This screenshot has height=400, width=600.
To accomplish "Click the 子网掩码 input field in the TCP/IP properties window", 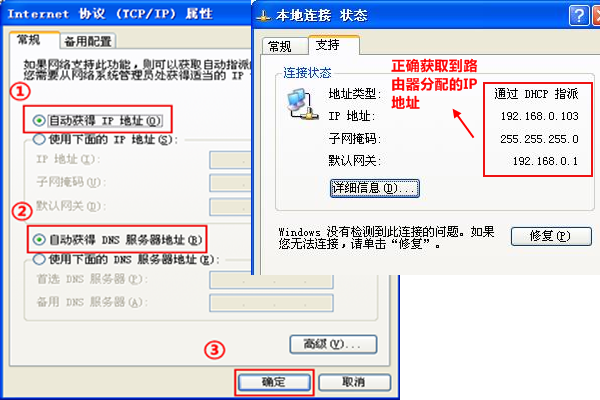I will 231,183.
